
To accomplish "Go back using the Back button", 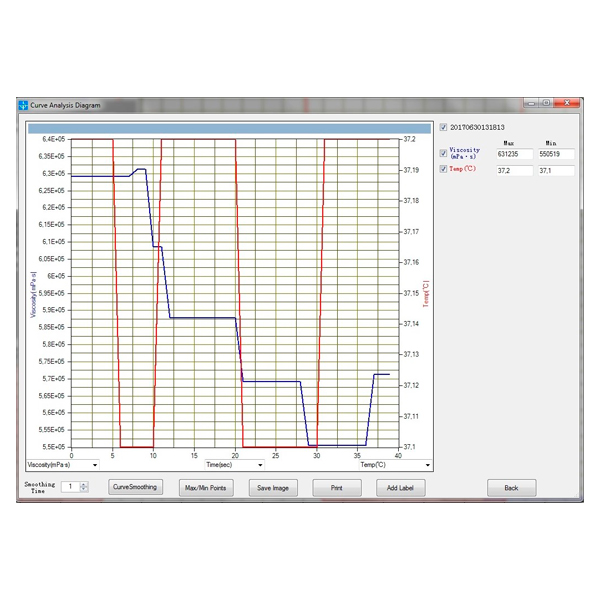I will point(511,488).
